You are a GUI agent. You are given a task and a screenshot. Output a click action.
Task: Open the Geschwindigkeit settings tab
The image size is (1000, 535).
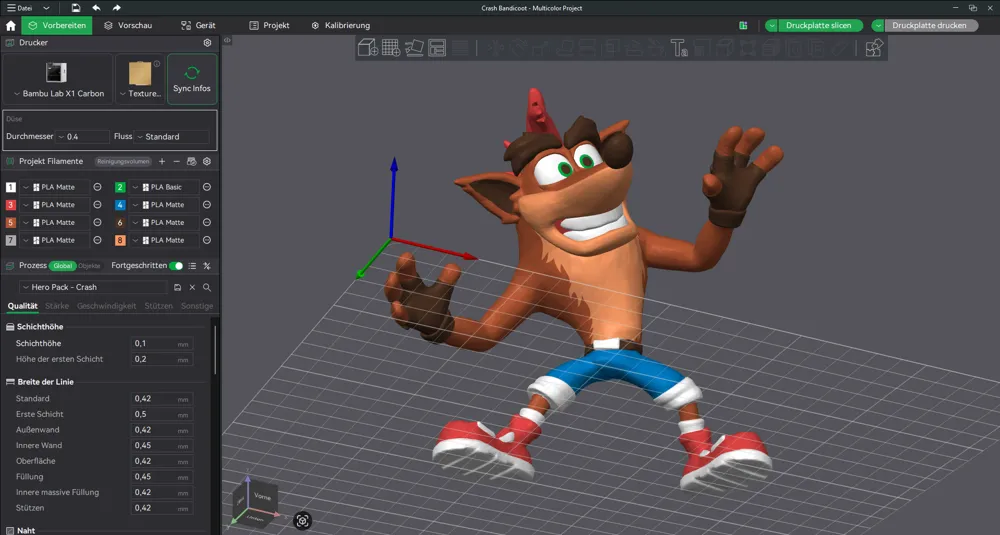coord(107,306)
